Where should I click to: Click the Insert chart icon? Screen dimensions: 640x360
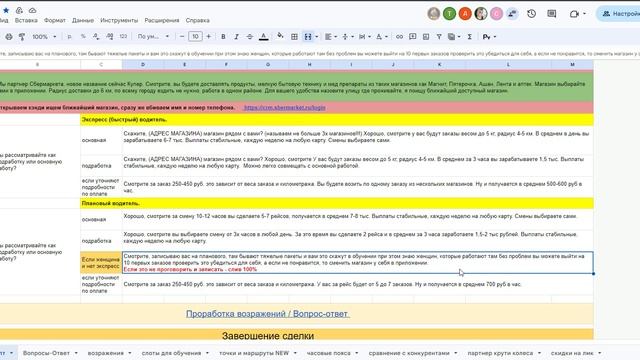click(426, 37)
